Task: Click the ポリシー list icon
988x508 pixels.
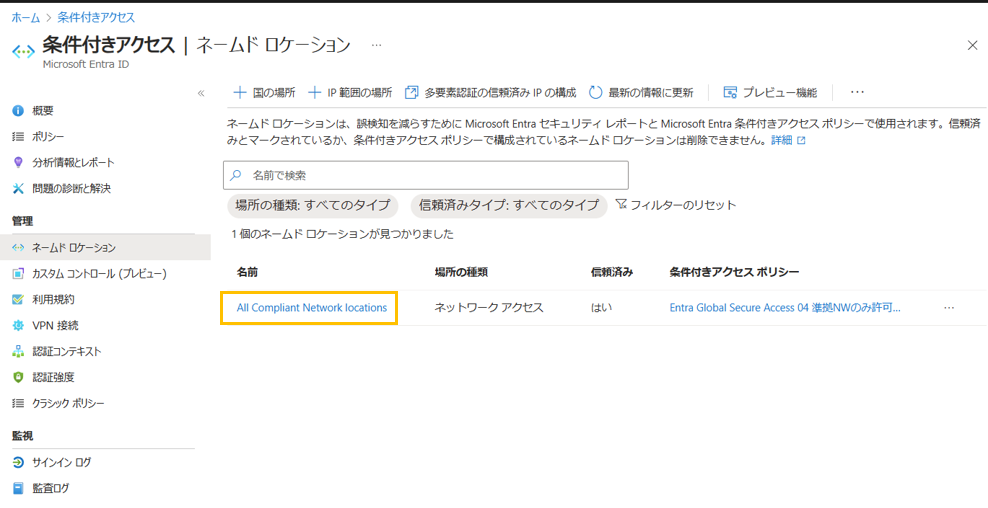Action: pos(18,137)
